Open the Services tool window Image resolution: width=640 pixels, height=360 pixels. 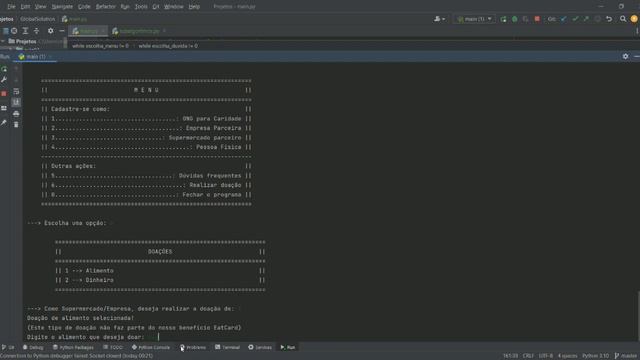pos(260,347)
